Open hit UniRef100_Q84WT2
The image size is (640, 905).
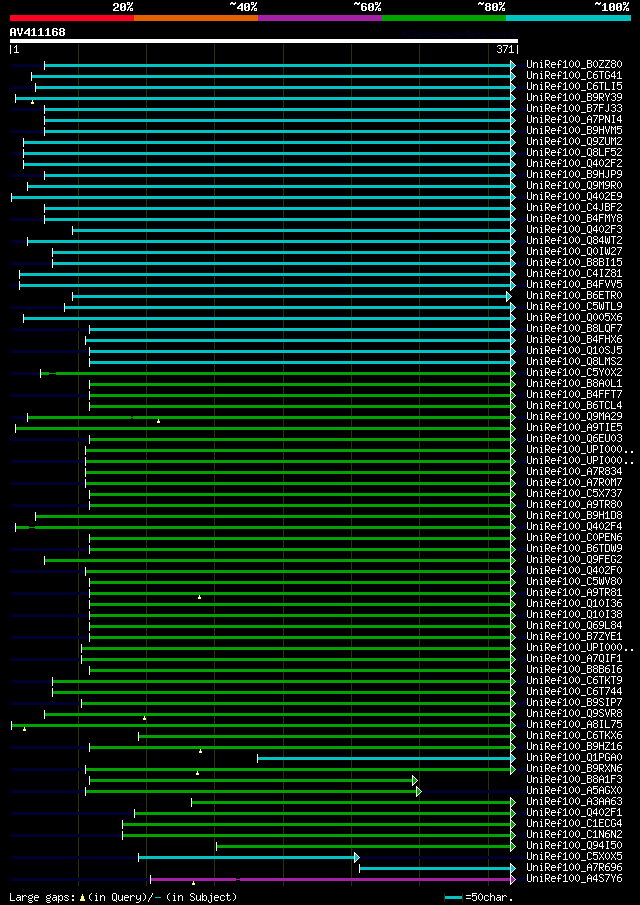point(574,241)
